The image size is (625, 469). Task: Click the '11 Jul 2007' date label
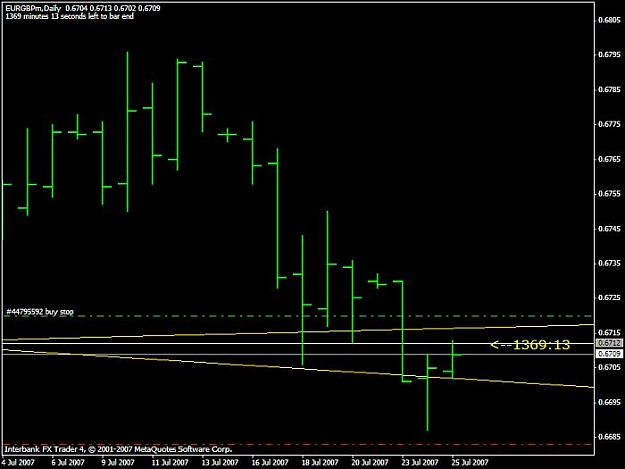click(x=170, y=463)
